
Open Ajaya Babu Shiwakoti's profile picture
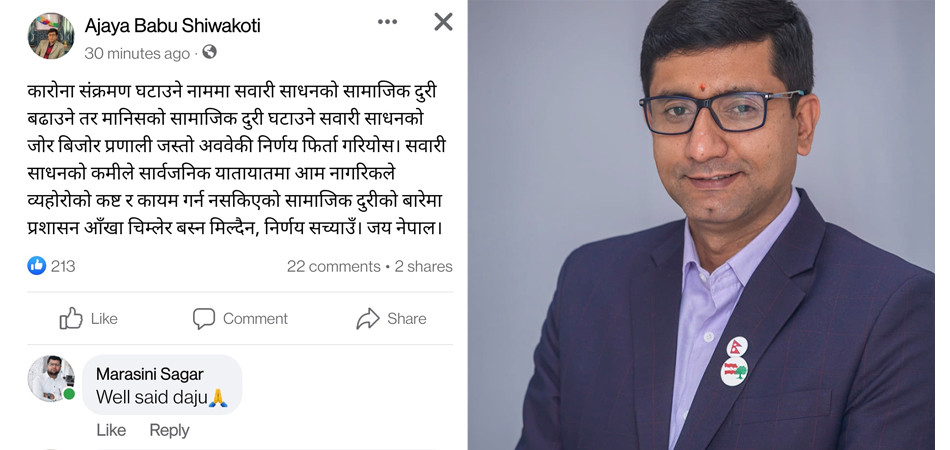51,36
